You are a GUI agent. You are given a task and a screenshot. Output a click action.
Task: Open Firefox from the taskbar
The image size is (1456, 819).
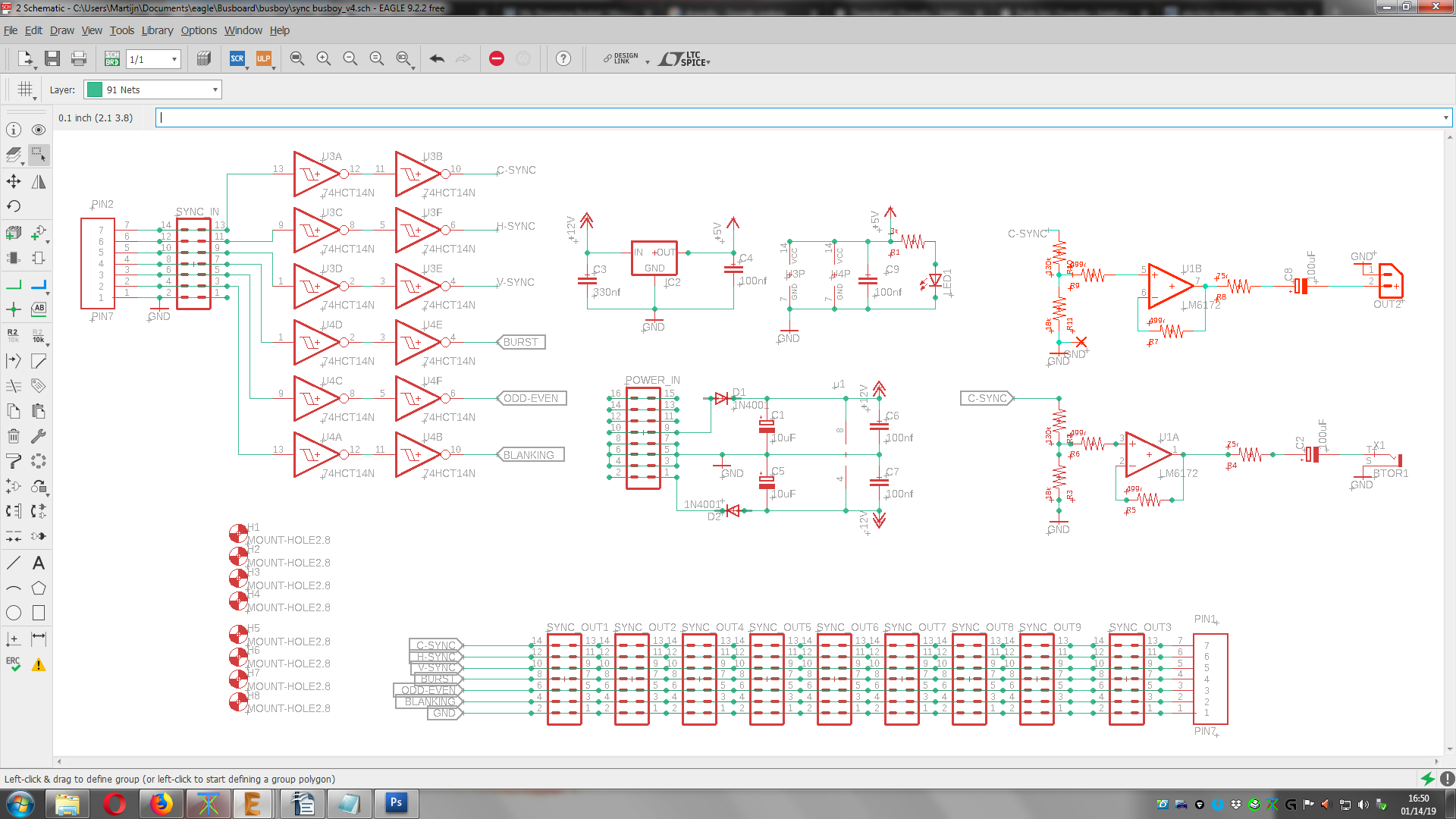point(161,804)
